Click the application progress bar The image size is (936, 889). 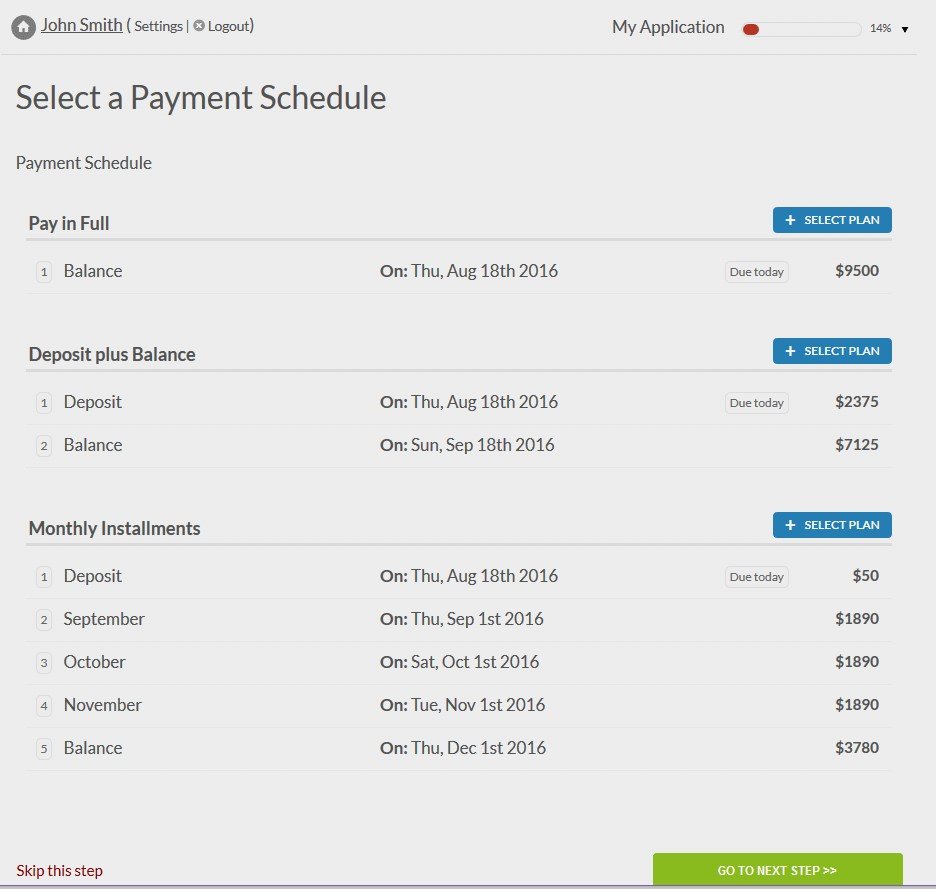tap(801, 29)
